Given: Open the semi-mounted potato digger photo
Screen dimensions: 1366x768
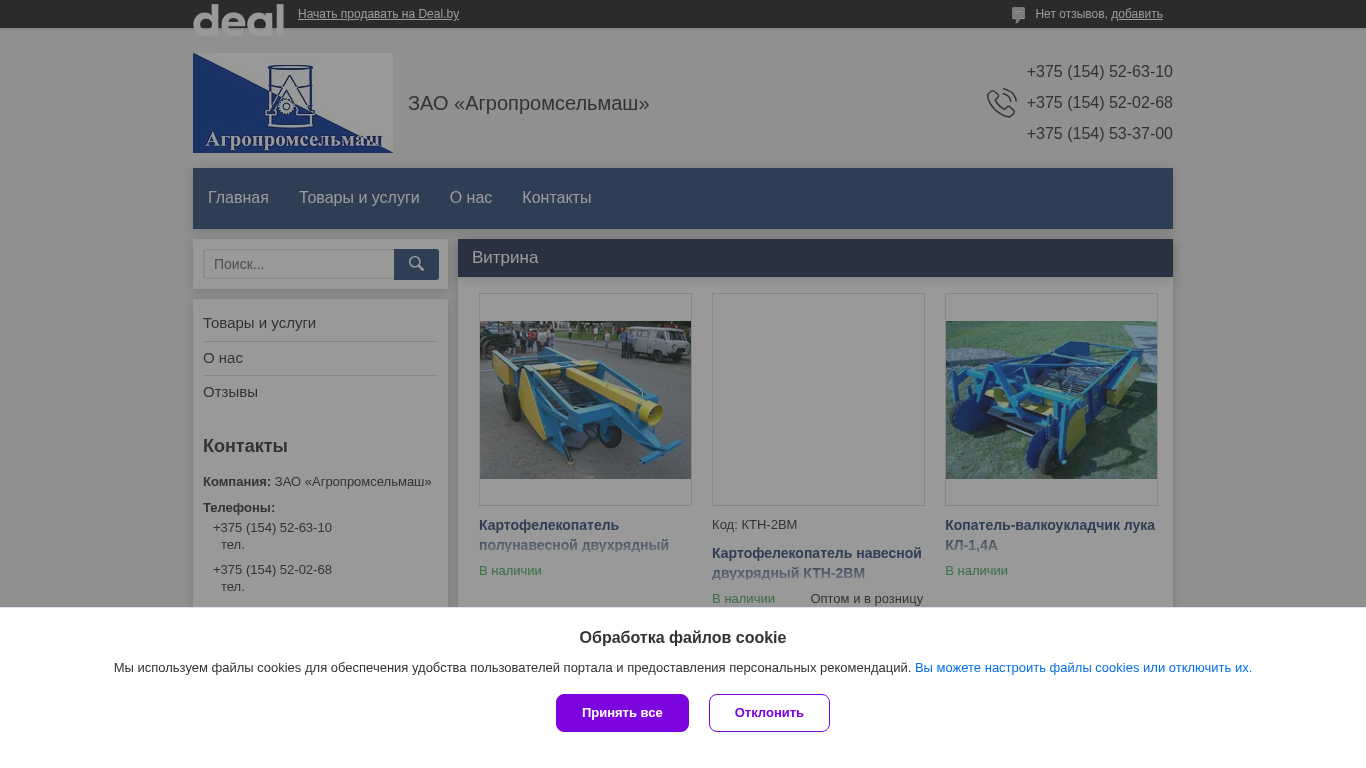Looking at the screenshot, I should point(585,399).
